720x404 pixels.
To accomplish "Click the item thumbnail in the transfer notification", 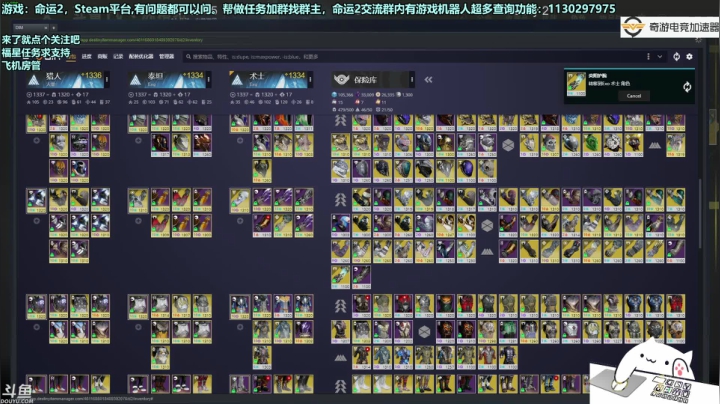I will pos(576,84).
